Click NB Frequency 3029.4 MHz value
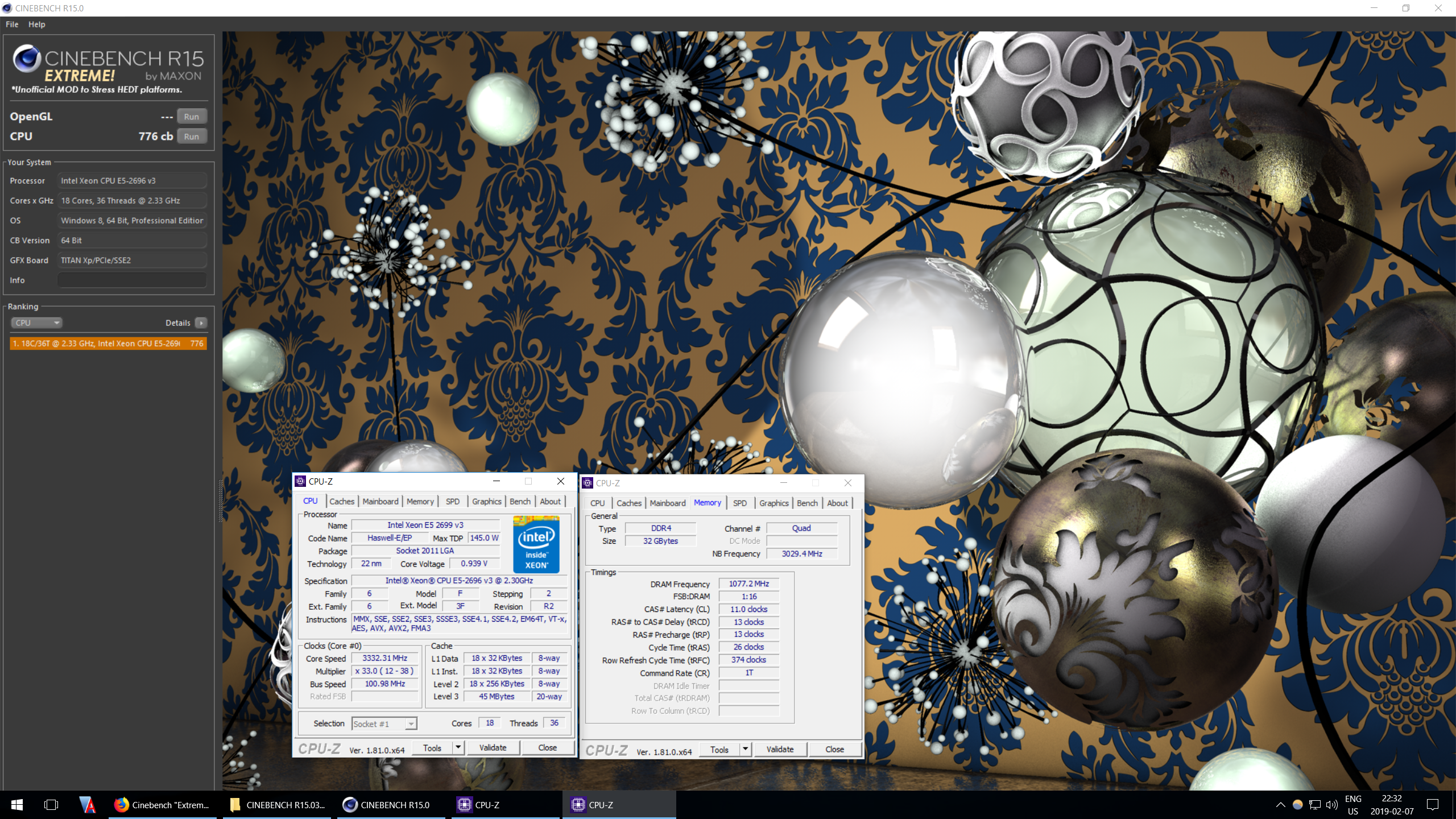Viewport: 1456px width, 819px height. tap(802, 554)
